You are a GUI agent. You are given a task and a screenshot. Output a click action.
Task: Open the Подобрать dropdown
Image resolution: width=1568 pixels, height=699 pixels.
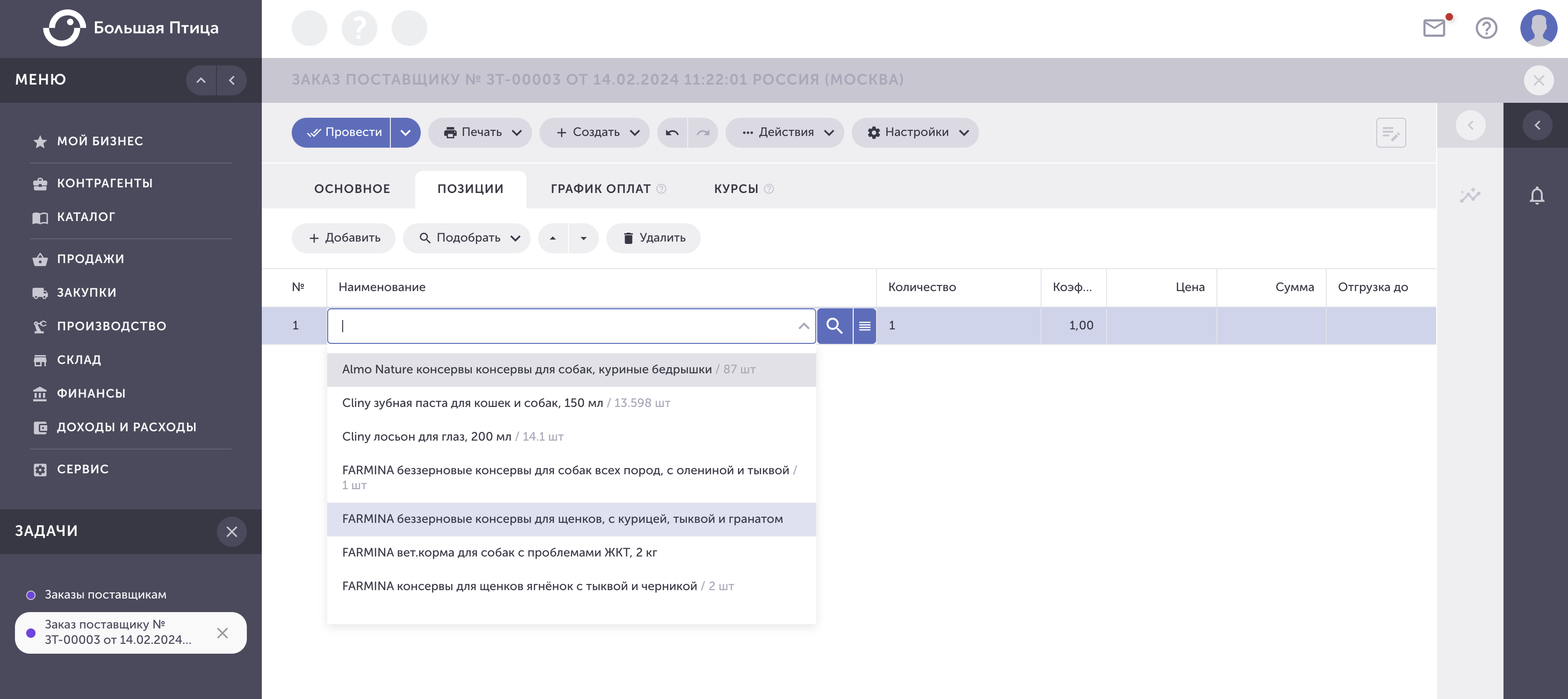pos(467,238)
